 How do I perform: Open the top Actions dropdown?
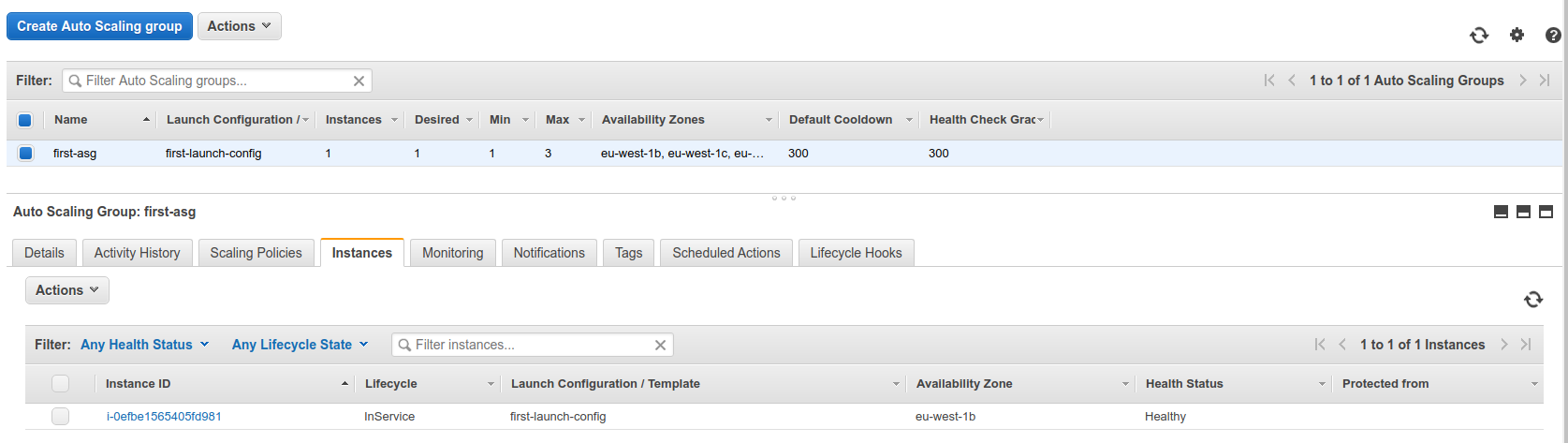tap(240, 26)
